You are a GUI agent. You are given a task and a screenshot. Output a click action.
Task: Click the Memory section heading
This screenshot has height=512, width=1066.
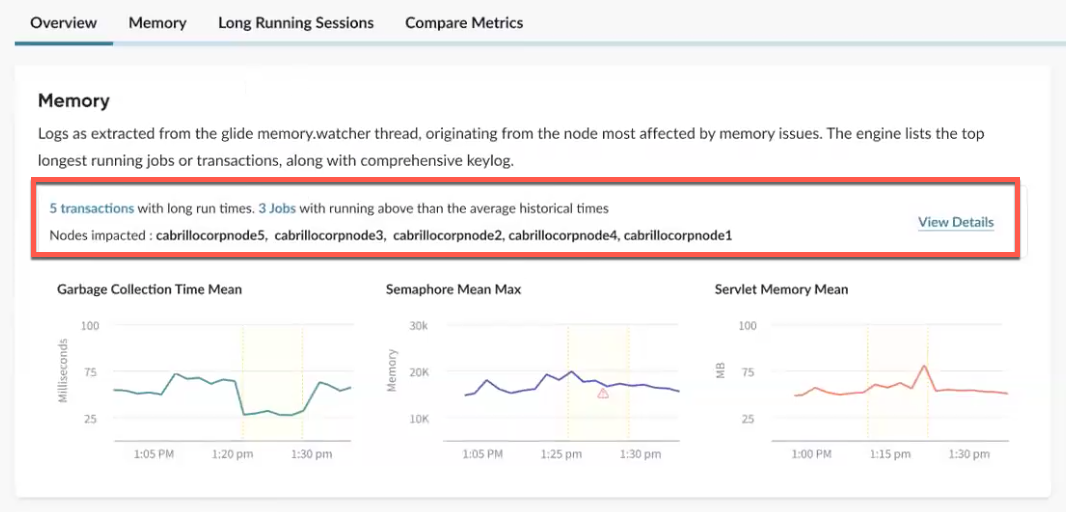(x=73, y=101)
